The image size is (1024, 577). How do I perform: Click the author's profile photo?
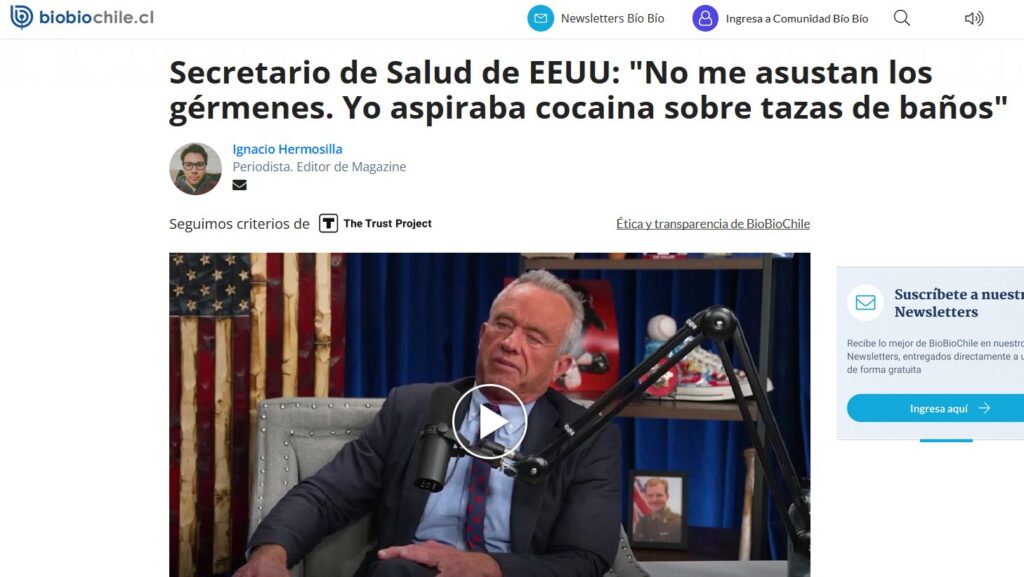point(195,168)
